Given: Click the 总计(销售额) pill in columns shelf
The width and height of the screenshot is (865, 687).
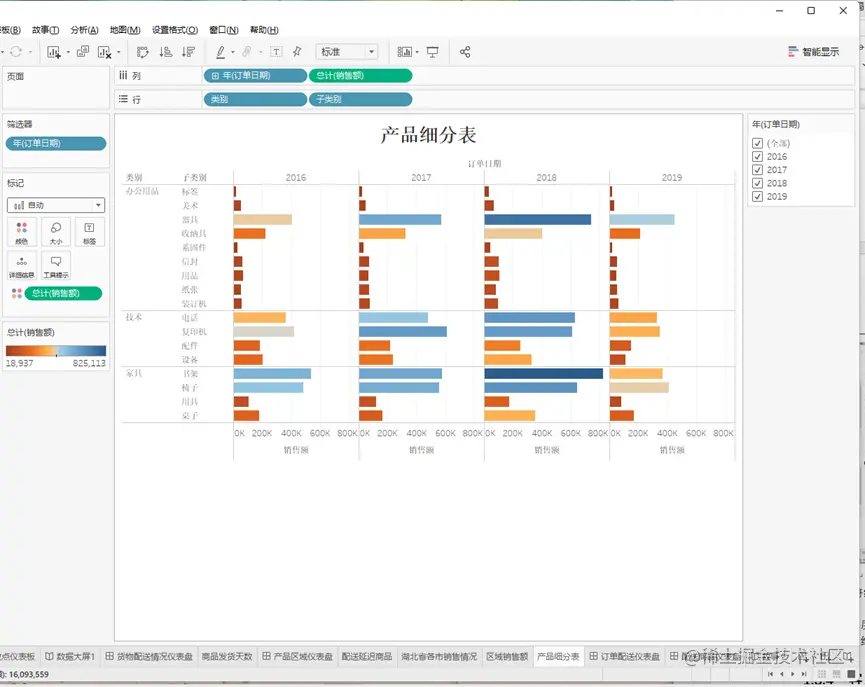Looking at the screenshot, I should (x=360, y=76).
